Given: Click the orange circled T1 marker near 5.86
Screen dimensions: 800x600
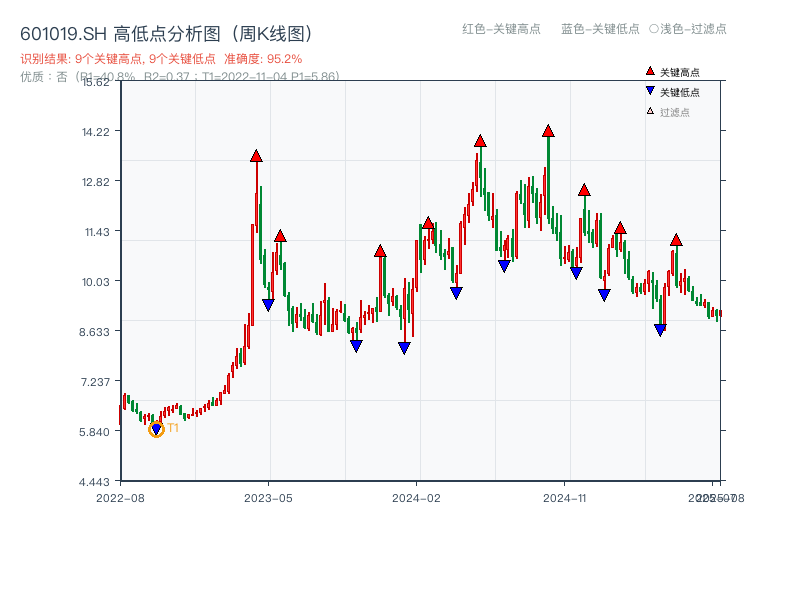Looking at the screenshot, I should coord(156,430).
